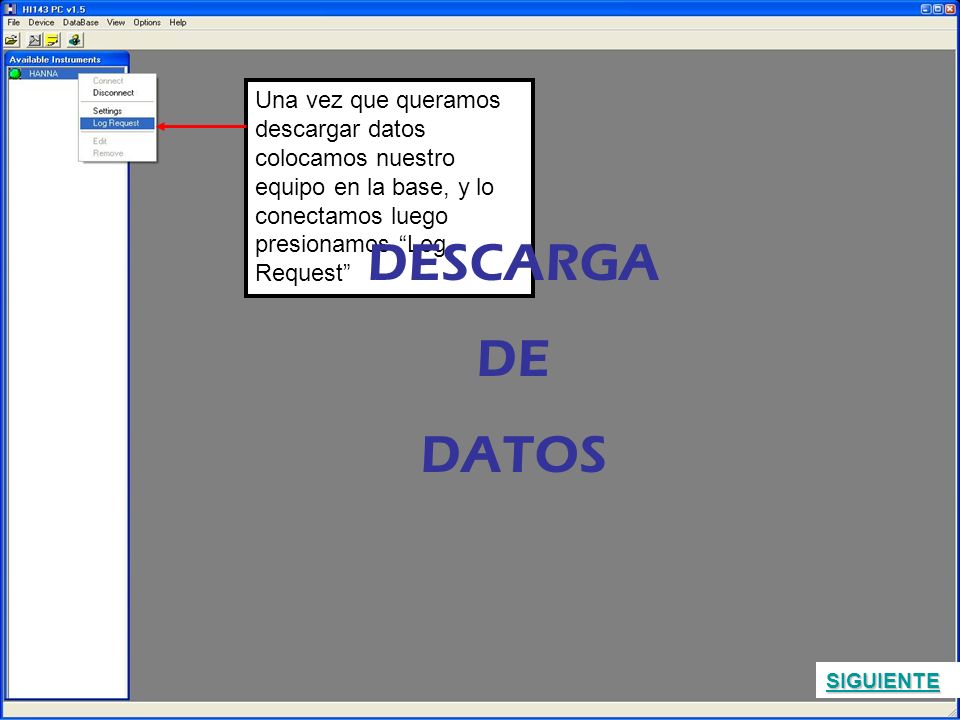Open the DataBase menu

click(81, 22)
